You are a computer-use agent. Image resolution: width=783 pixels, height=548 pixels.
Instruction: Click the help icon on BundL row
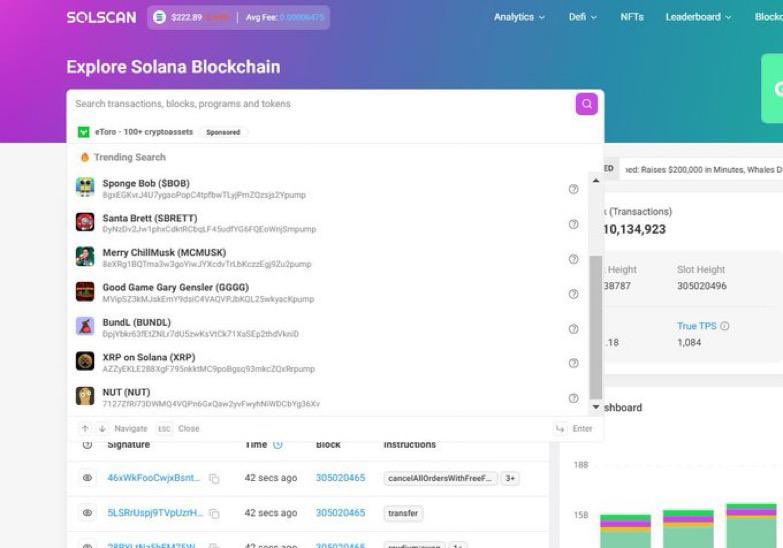[573, 329]
